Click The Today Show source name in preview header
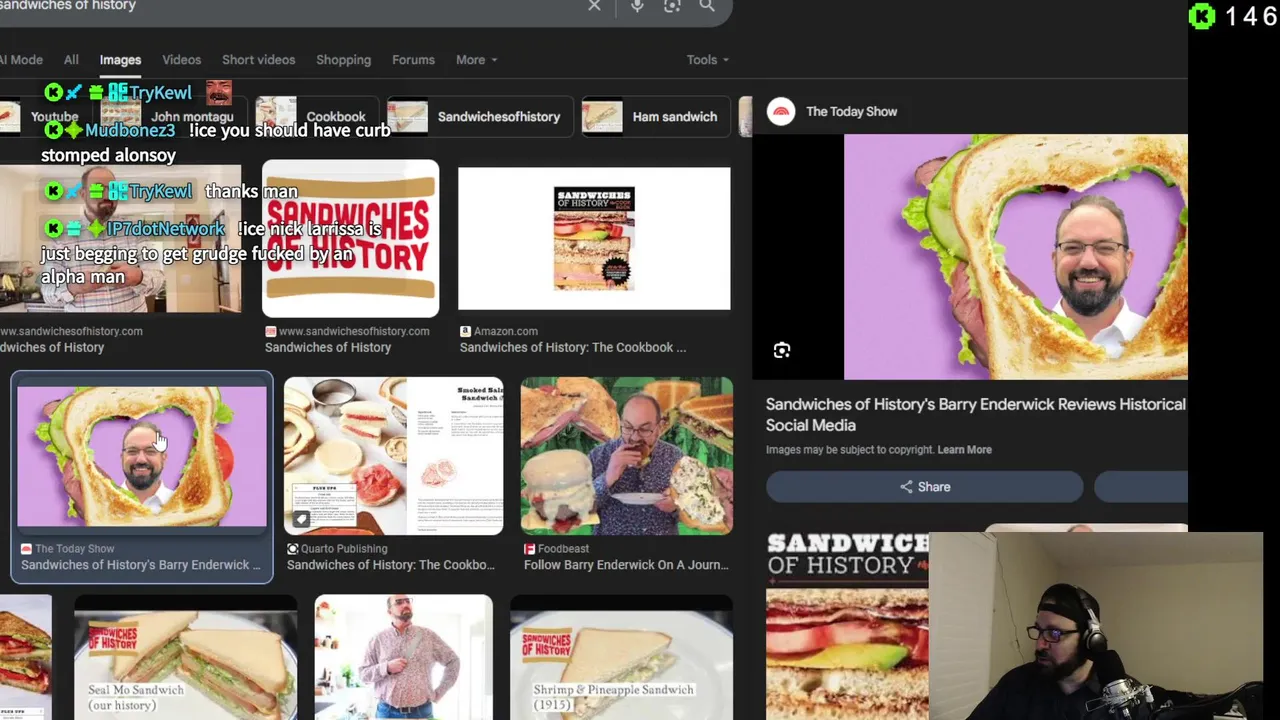This screenshot has height=720, width=1280. click(x=851, y=112)
